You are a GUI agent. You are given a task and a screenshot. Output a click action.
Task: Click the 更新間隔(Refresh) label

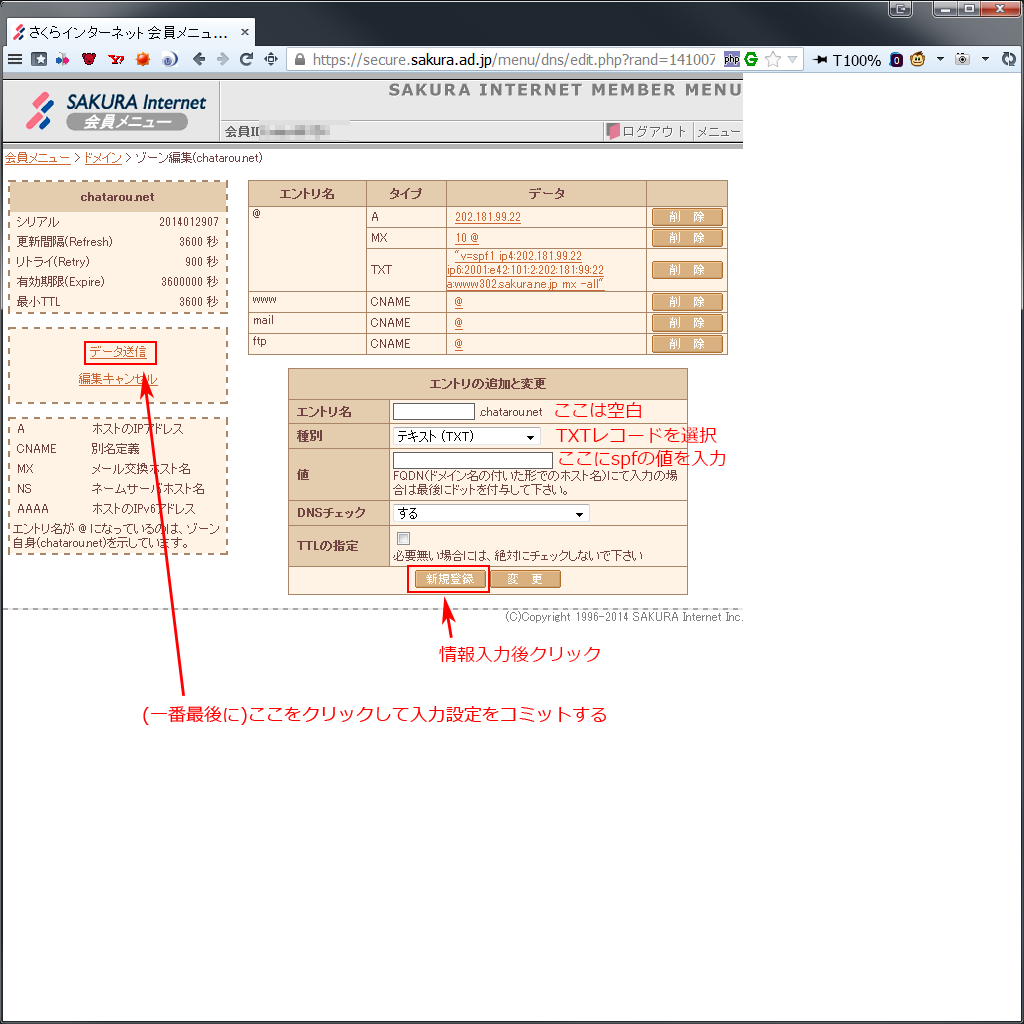[64, 242]
